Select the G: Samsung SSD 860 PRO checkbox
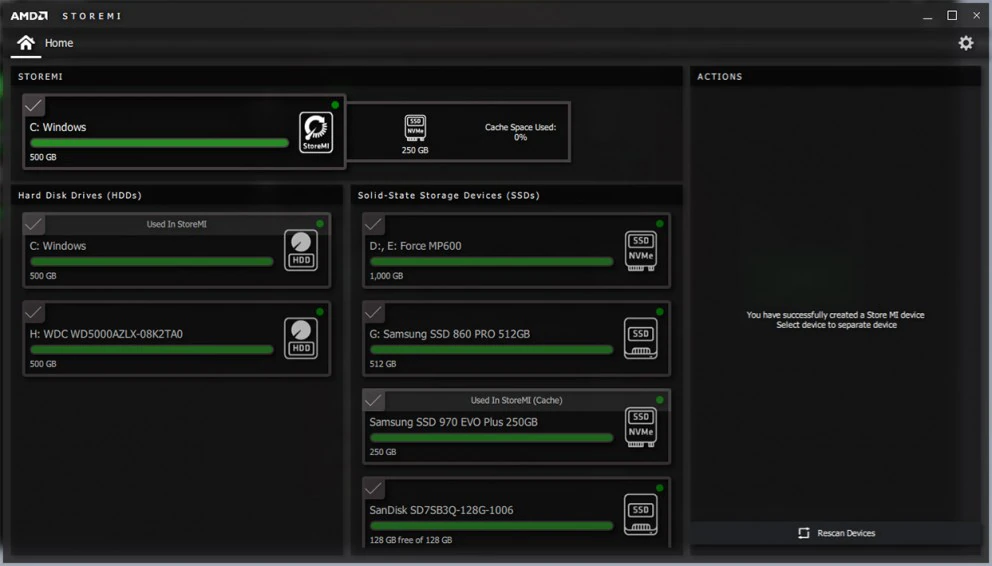 [x=373, y=312]
